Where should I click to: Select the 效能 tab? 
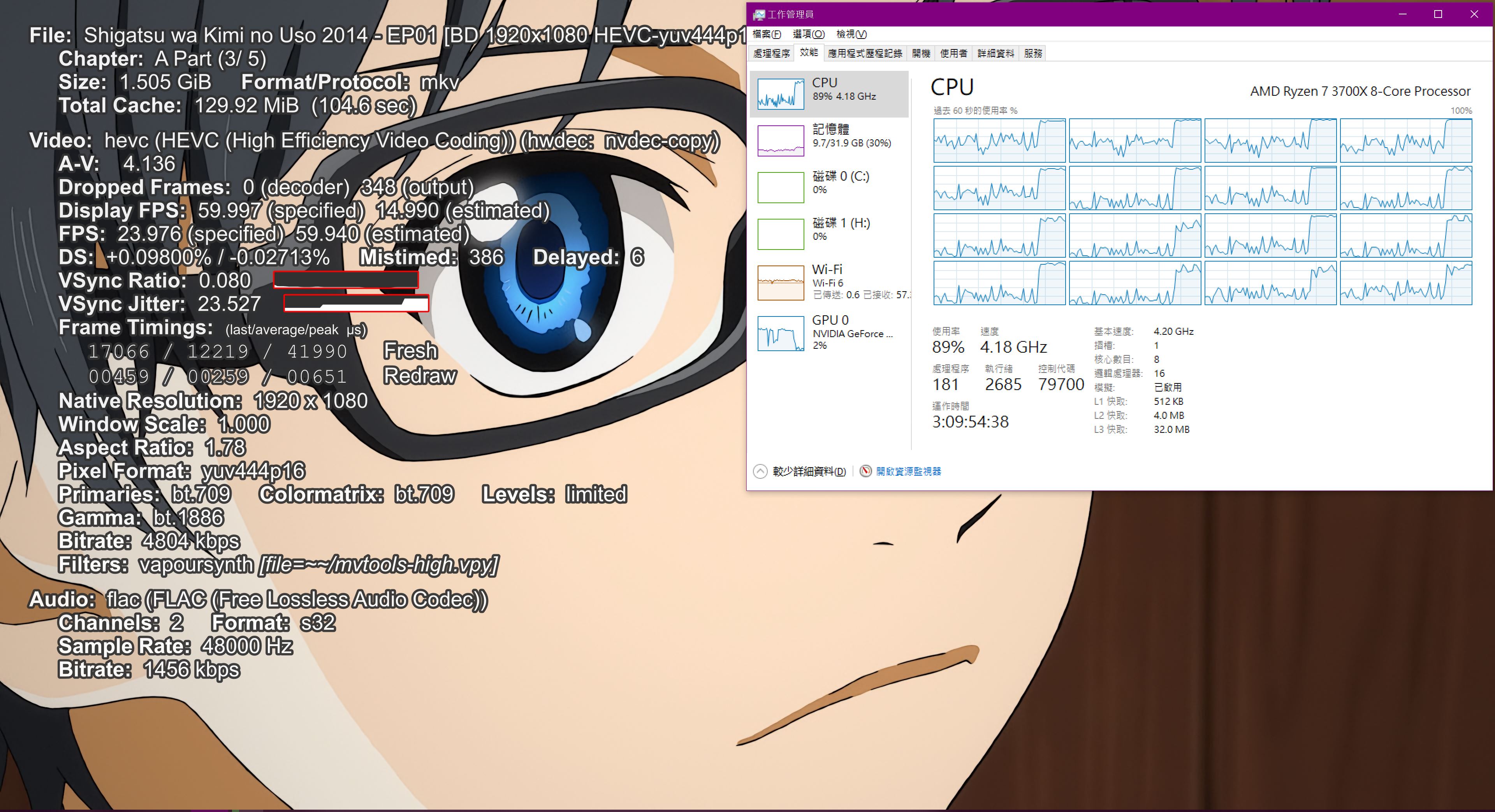[x=809, y=53]
